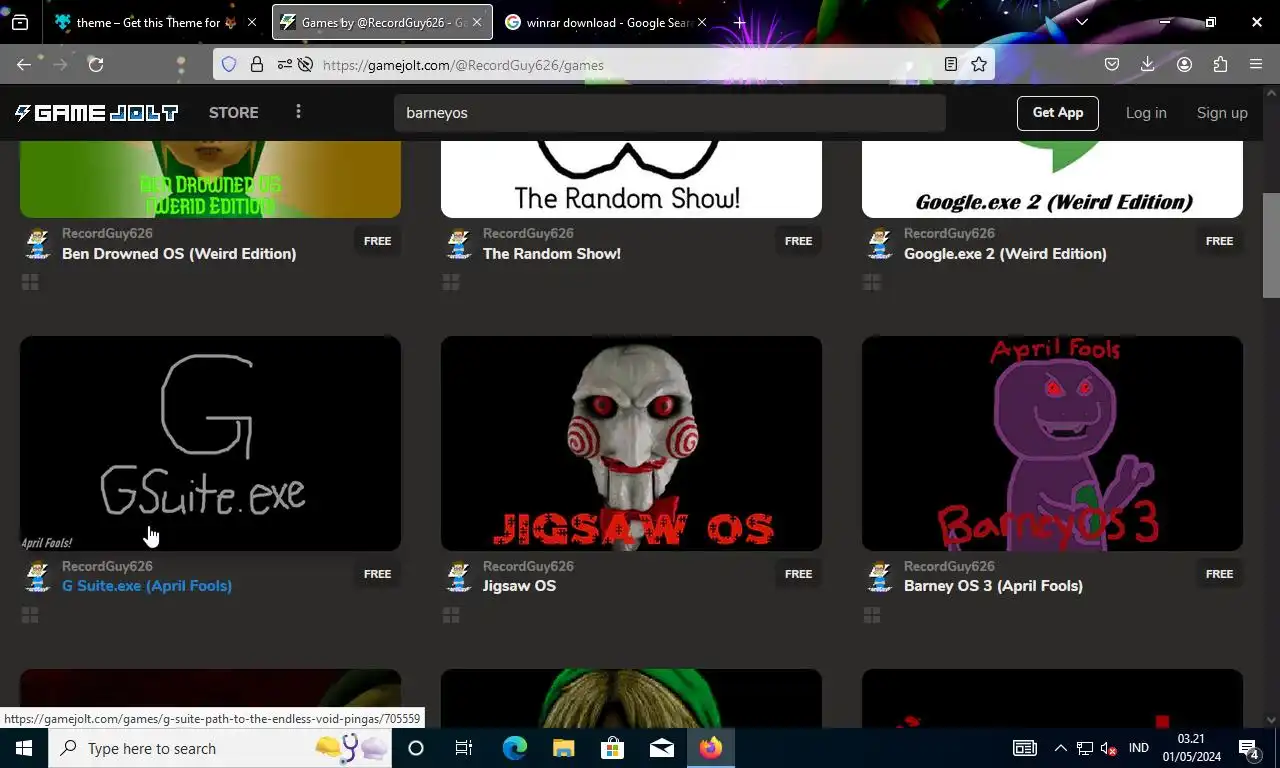Click the Log in link
Viewport: 1280px width, 768px height.
click(x=1146, y=113)
